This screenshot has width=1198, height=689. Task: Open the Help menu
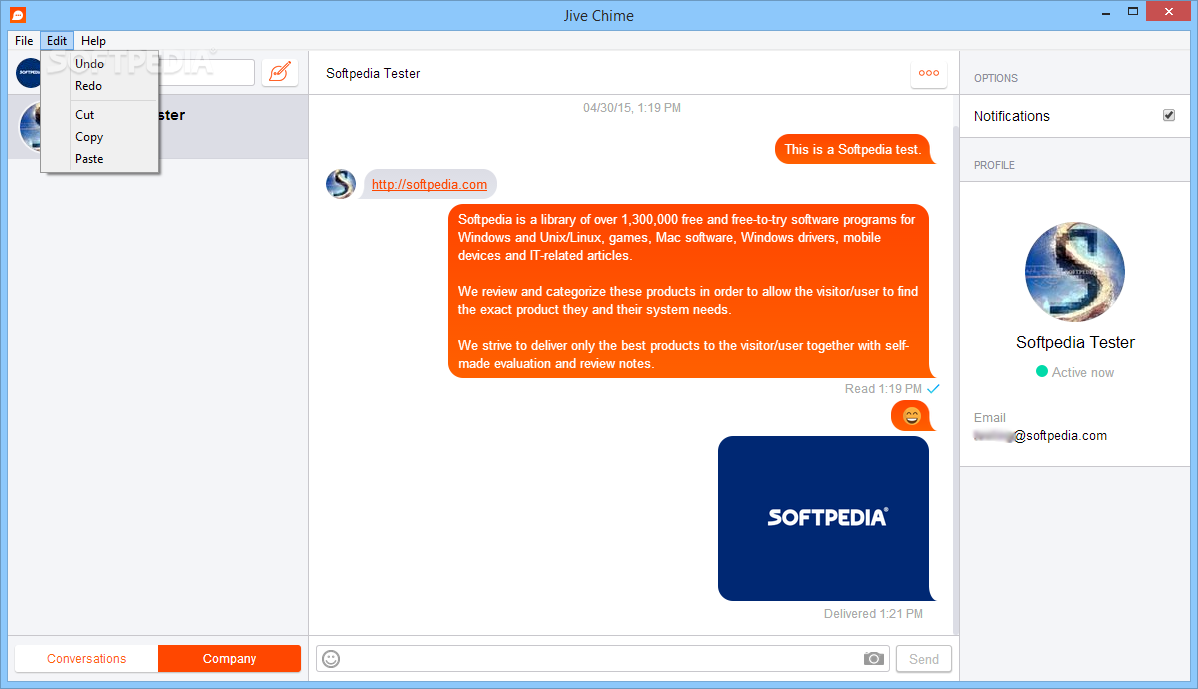[93, 40]
